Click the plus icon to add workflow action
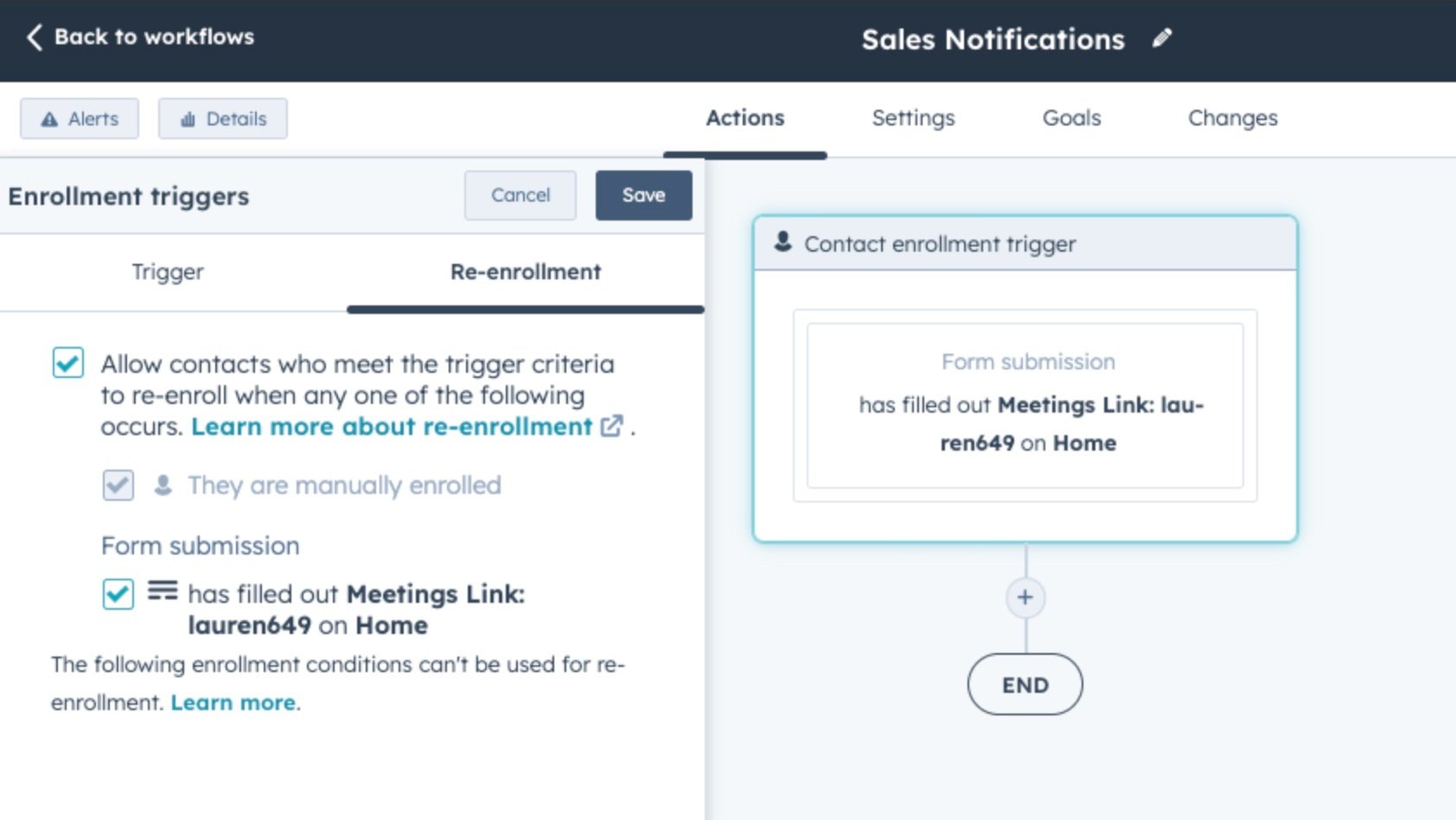This screenshot has height=820, width=1456. tap(1025, 597)
